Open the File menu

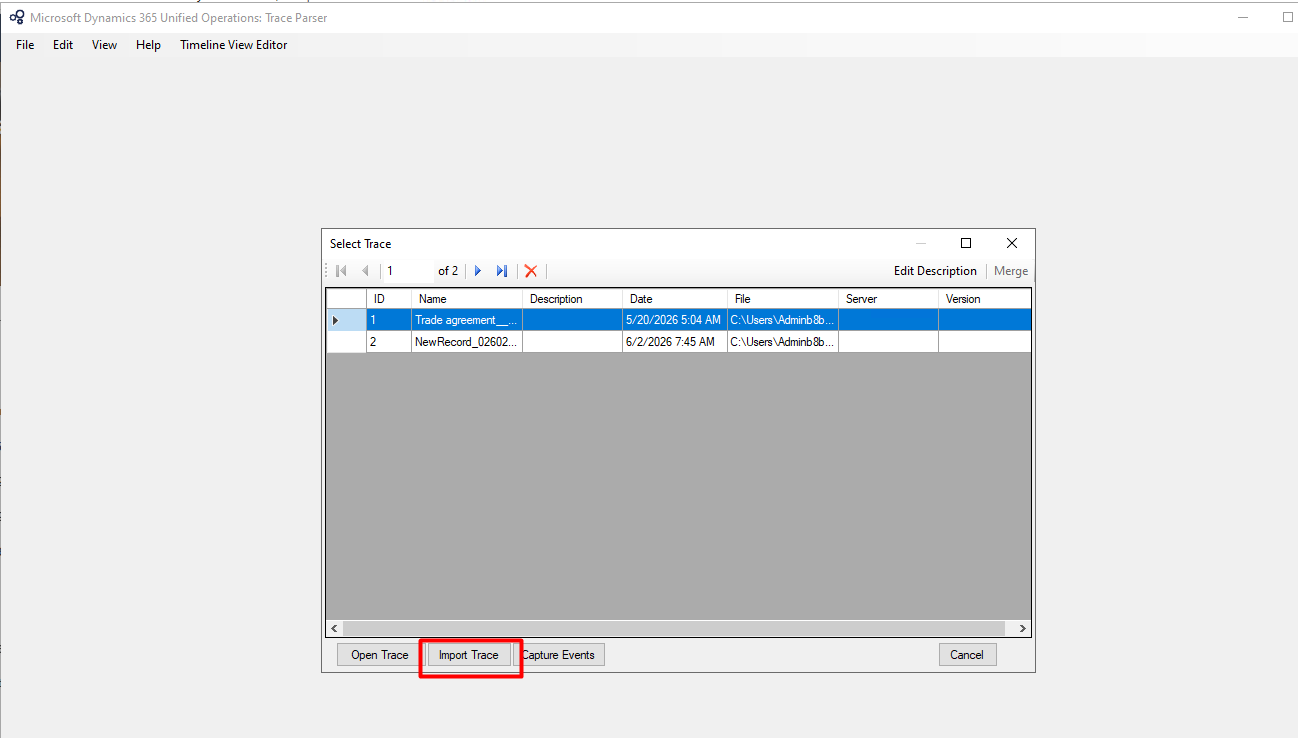(x=25, y=45)
